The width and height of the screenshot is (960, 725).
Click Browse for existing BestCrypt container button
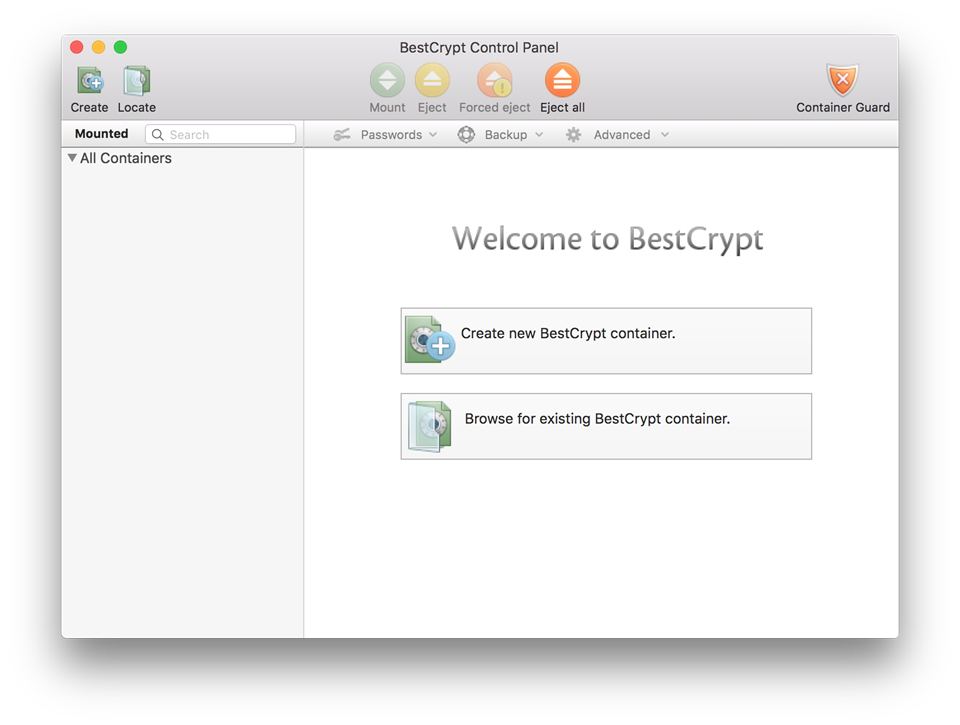click(x=606, y=426)
